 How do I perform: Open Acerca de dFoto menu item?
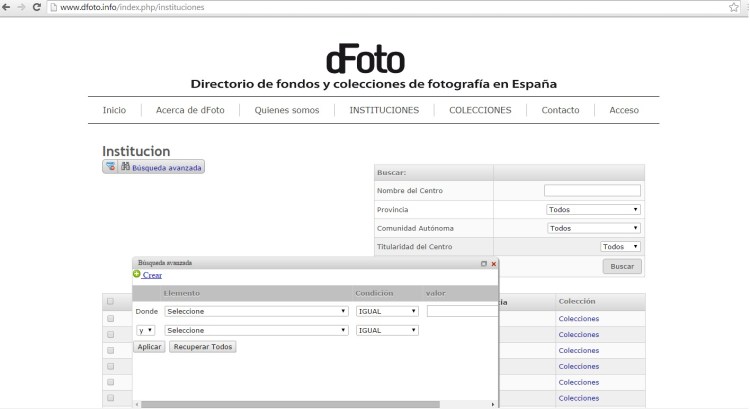click(190, 110)
